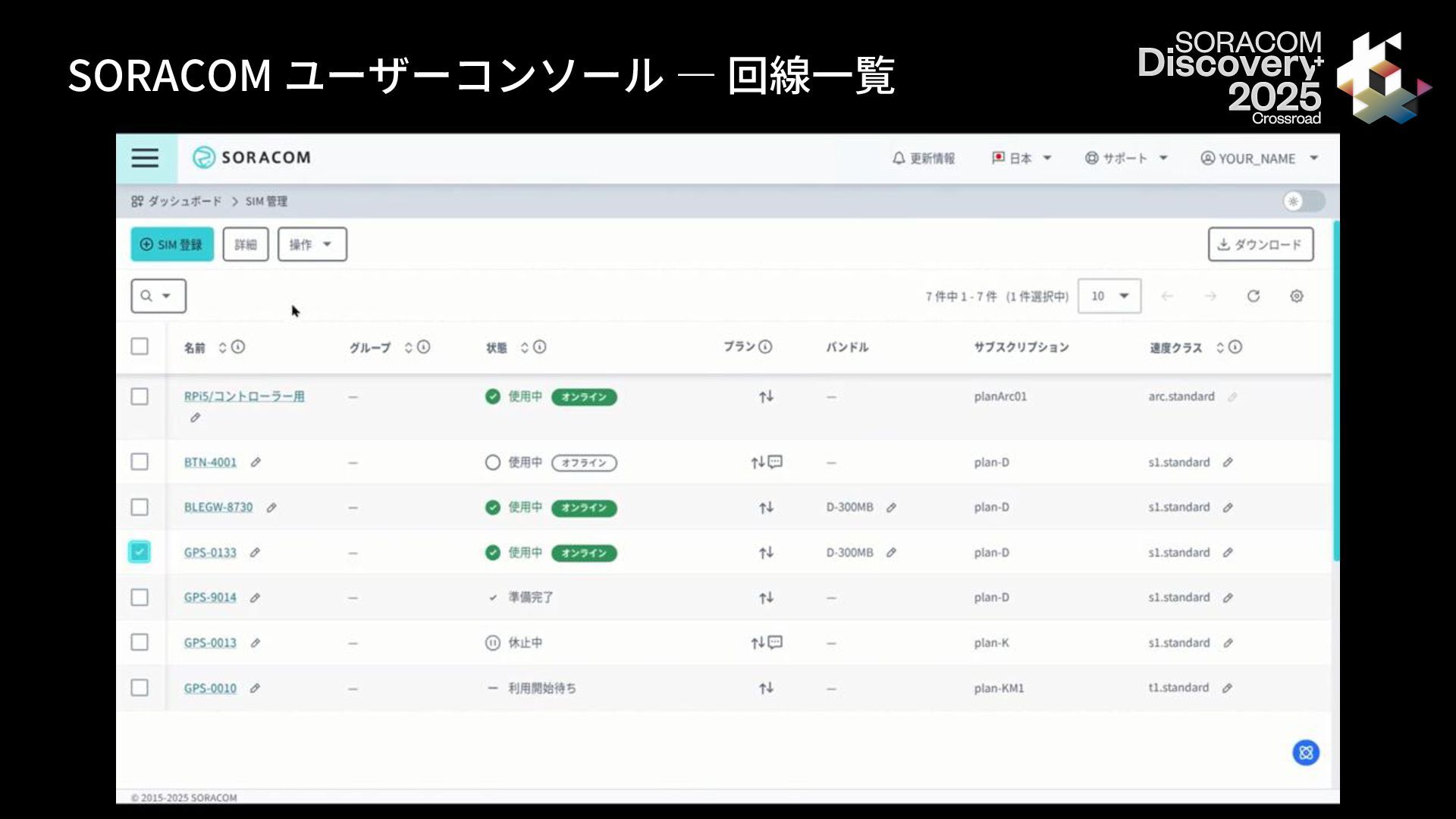The width and height of the screenshot is (1456, 819).
Task: Click the SORACOM logo
Action: click(251, 157)
